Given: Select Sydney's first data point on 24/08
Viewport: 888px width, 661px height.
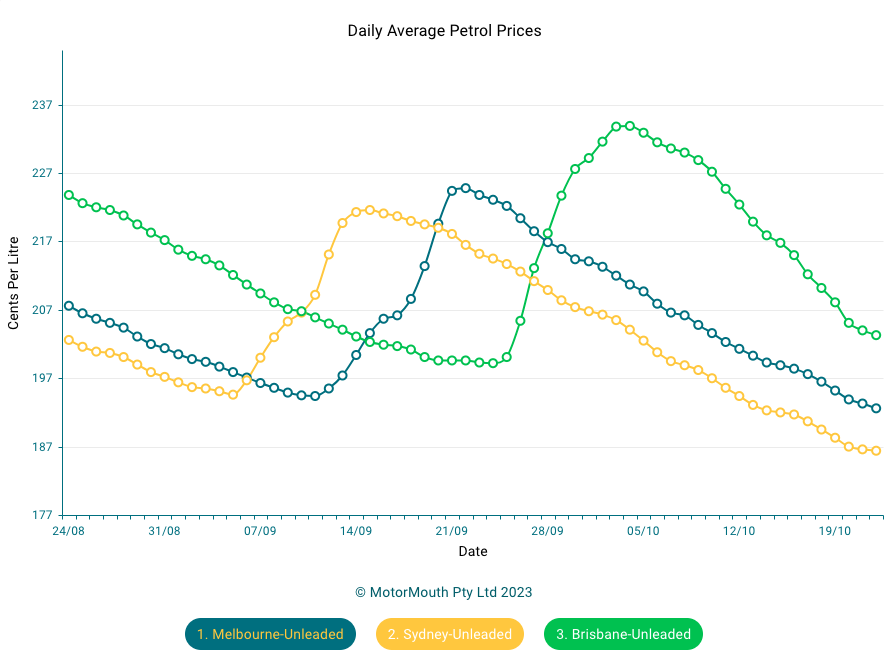Looking at the screenshot, I should [x=69, y=340].
